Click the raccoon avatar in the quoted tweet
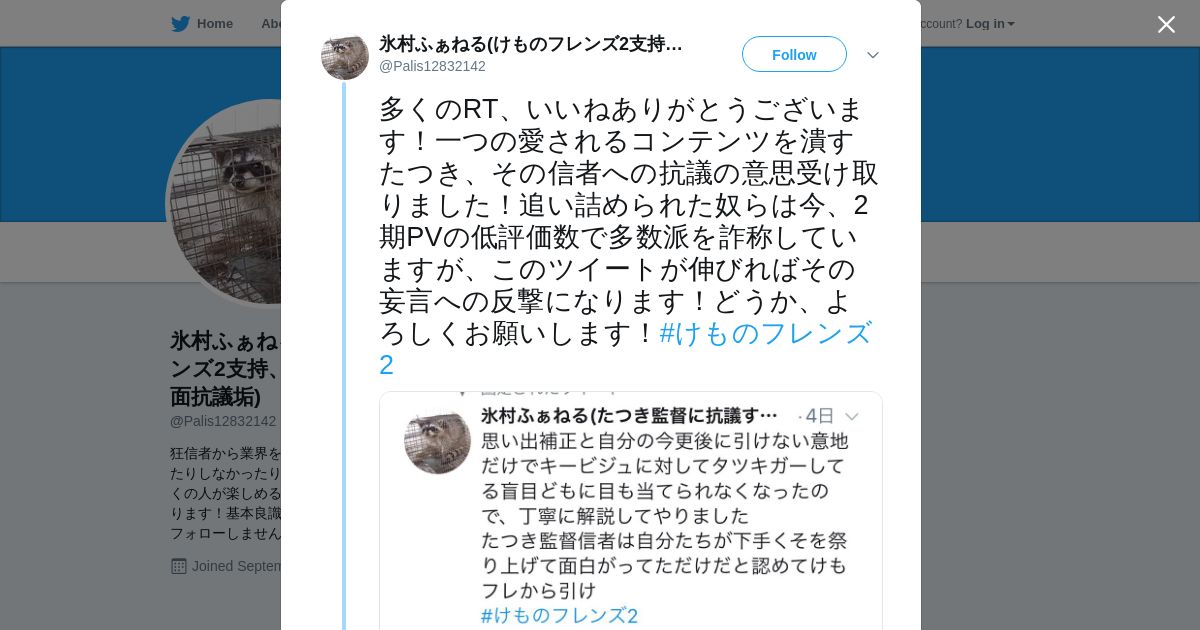The image size is (1200, 630). (x=437, y=441)
